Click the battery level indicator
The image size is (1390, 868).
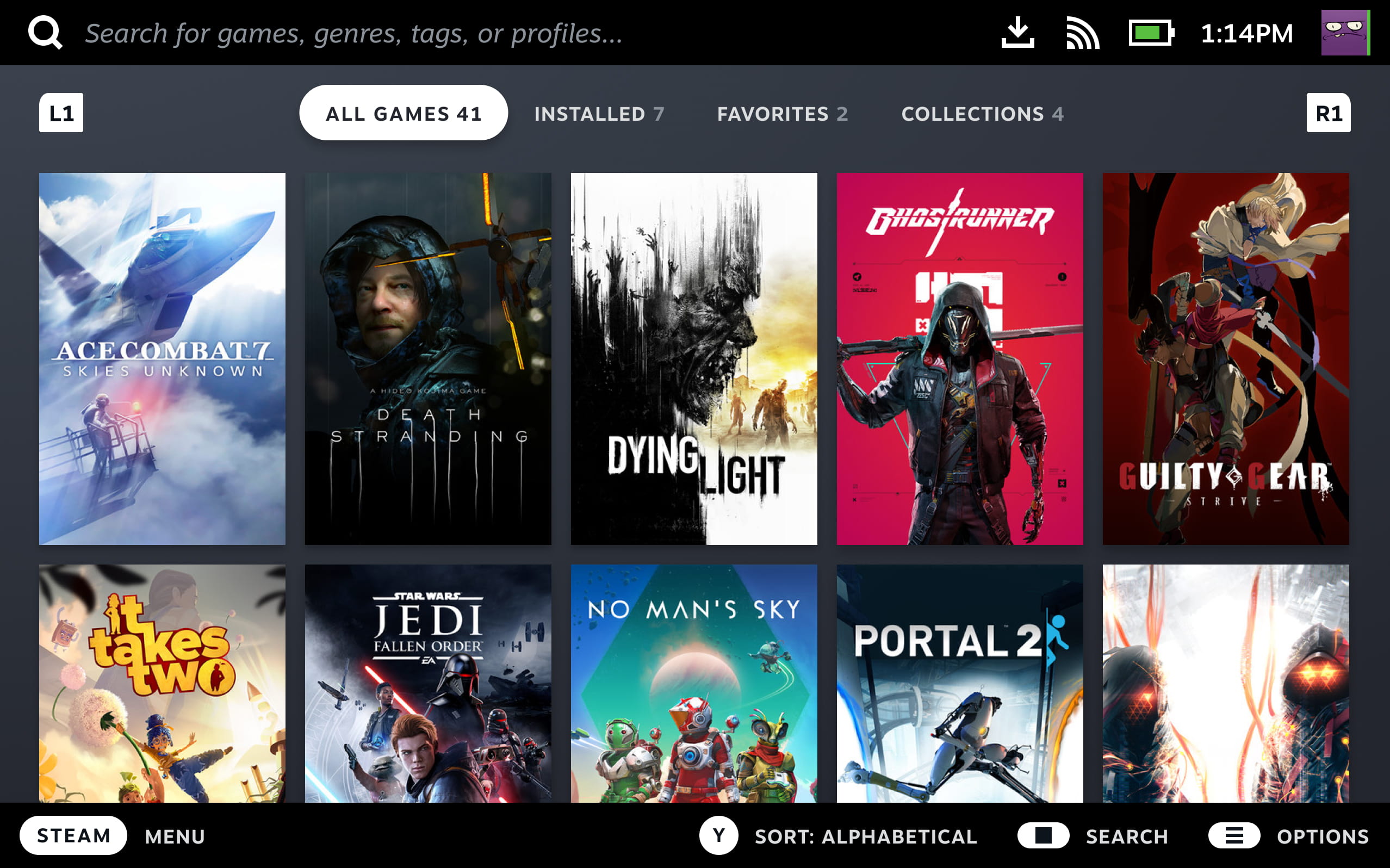coord(1153,33)
